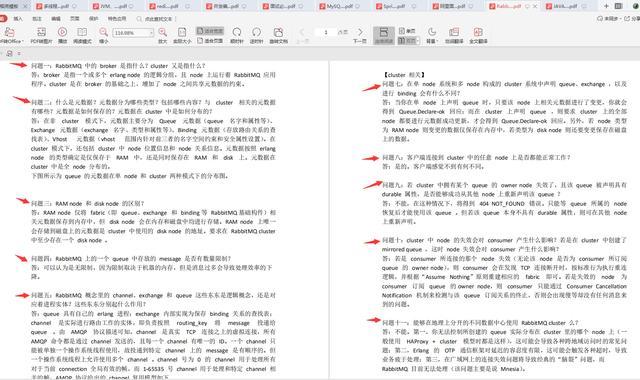
Task: Open the full-text translation tool
Action: tap(478, 35)
